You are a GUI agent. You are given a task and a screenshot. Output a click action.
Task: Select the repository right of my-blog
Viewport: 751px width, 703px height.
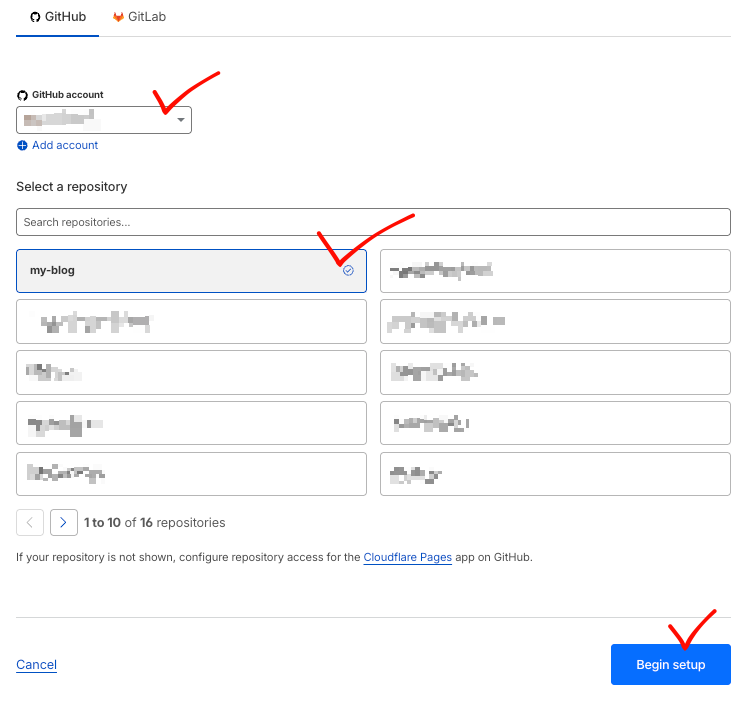click(555, 270)
